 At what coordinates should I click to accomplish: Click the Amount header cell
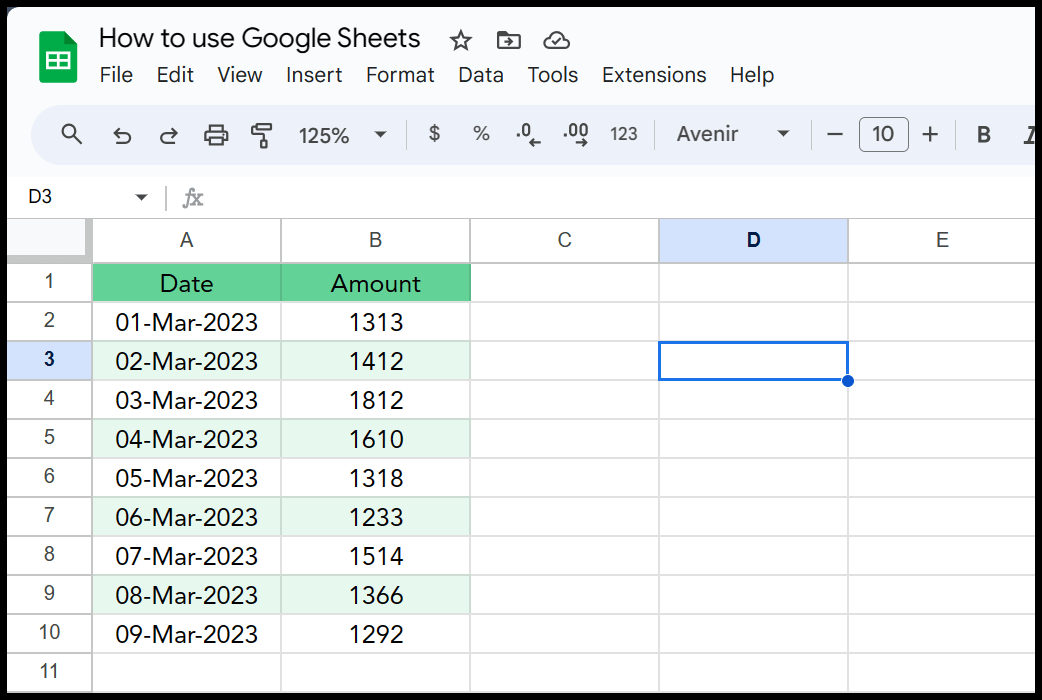[x=375, y=283]
